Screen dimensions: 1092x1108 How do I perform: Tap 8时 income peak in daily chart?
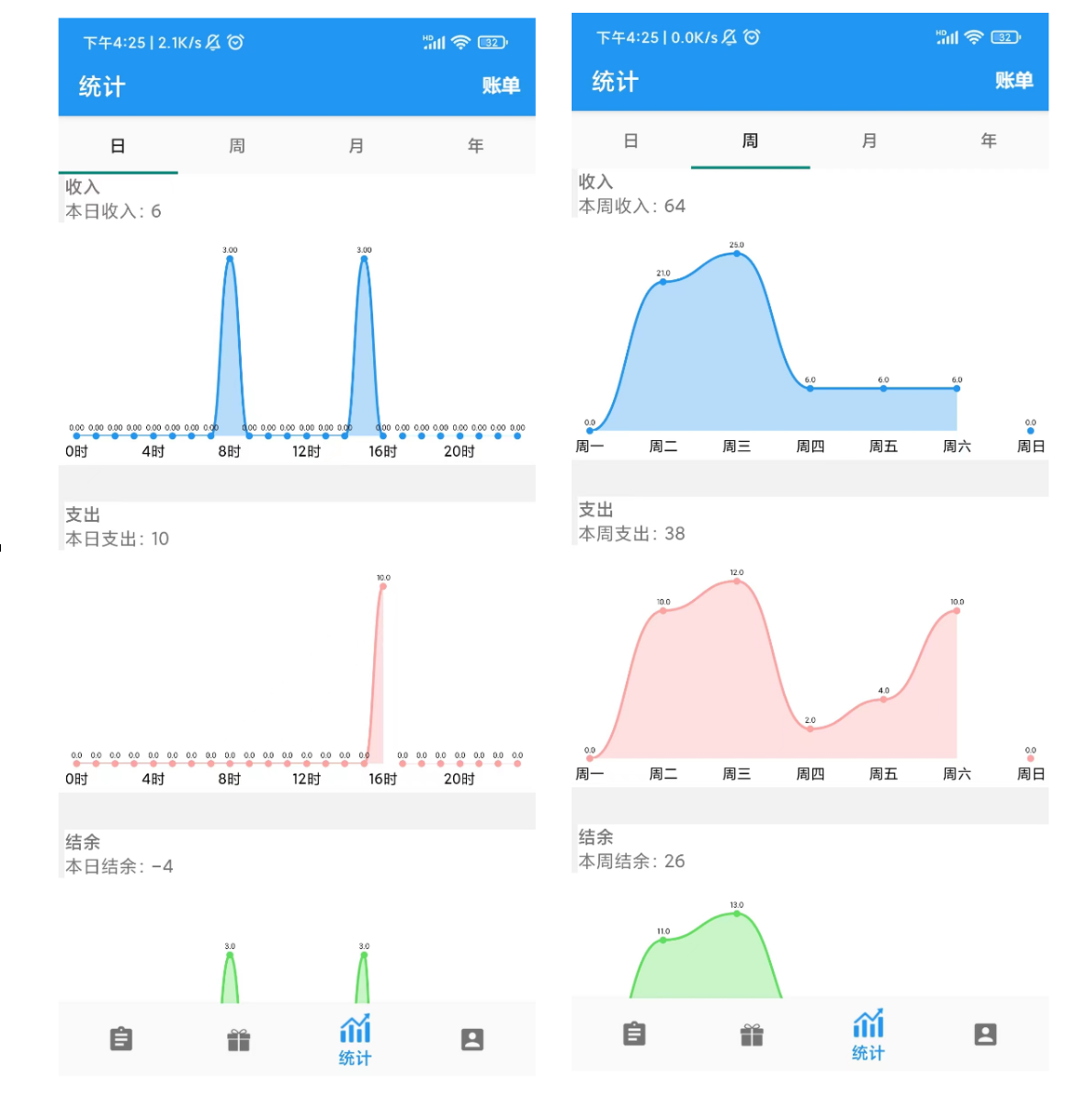(230, 259)
